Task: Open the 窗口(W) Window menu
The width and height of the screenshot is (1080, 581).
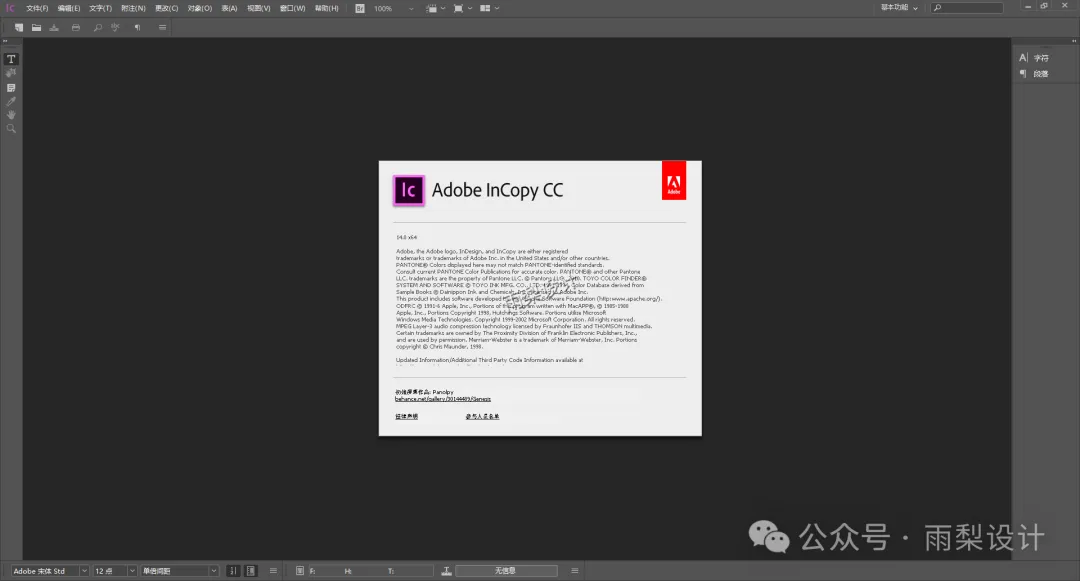Action: (x=293, y=8)
